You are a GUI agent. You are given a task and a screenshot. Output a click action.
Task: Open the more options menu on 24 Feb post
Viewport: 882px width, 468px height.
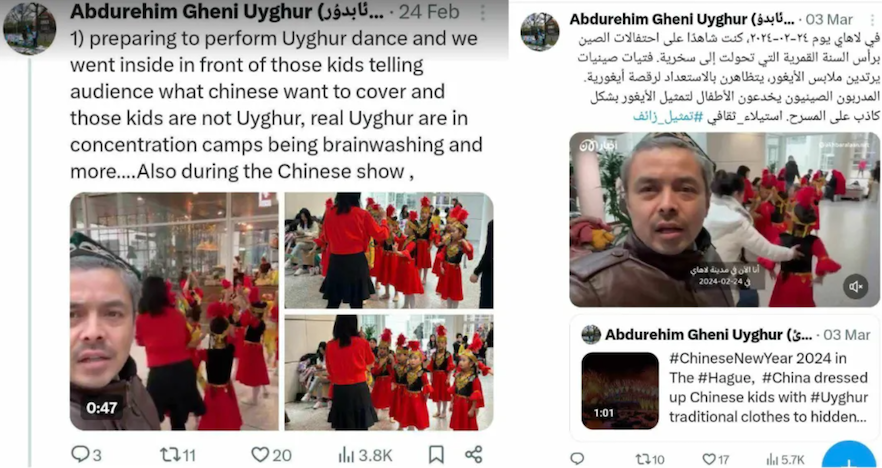[x=483, y=12]
